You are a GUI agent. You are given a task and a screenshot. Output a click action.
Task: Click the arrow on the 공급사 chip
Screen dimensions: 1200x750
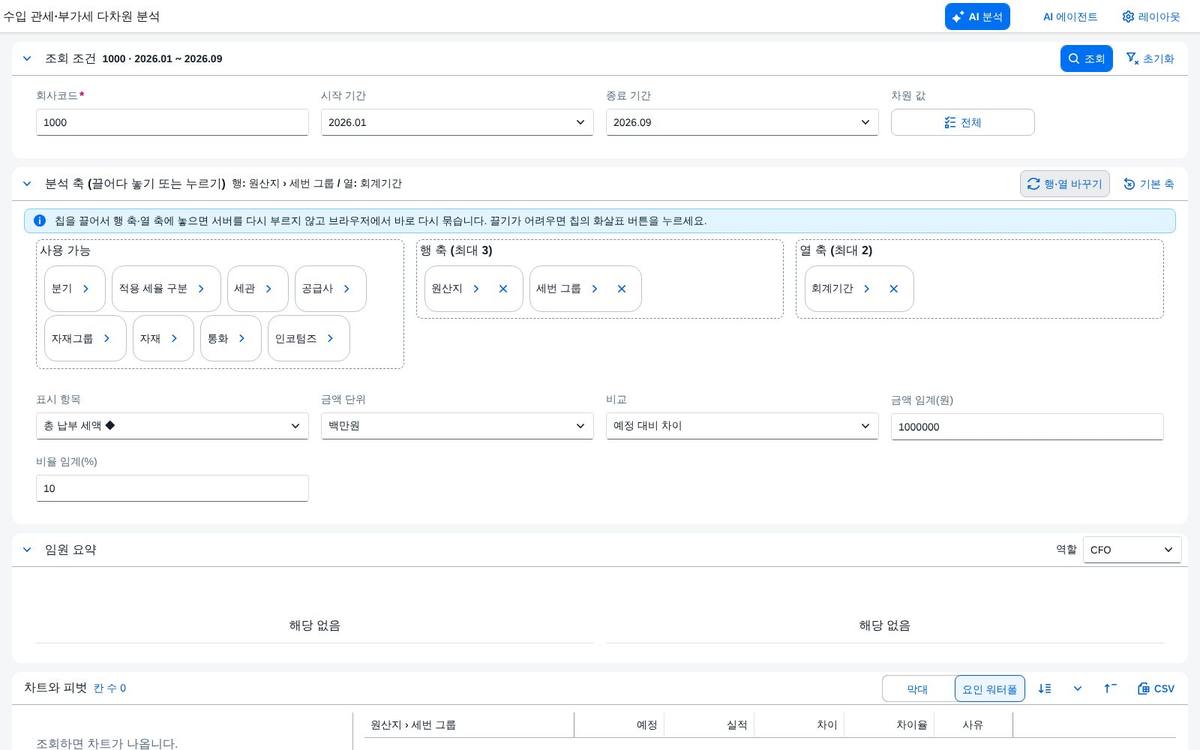coord(347,289)
